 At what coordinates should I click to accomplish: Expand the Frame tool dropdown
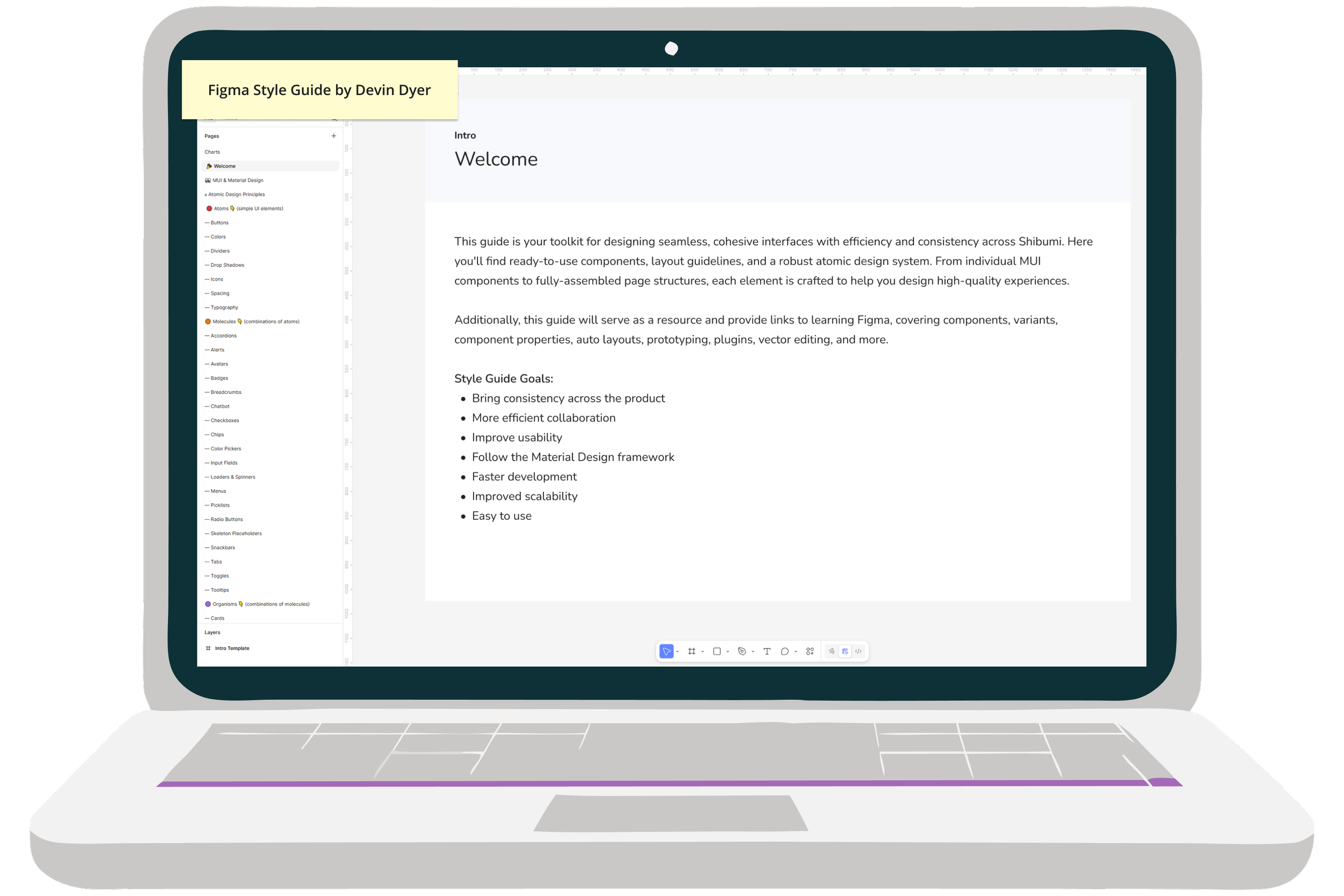pyautogui.click(x=703, y=651)
